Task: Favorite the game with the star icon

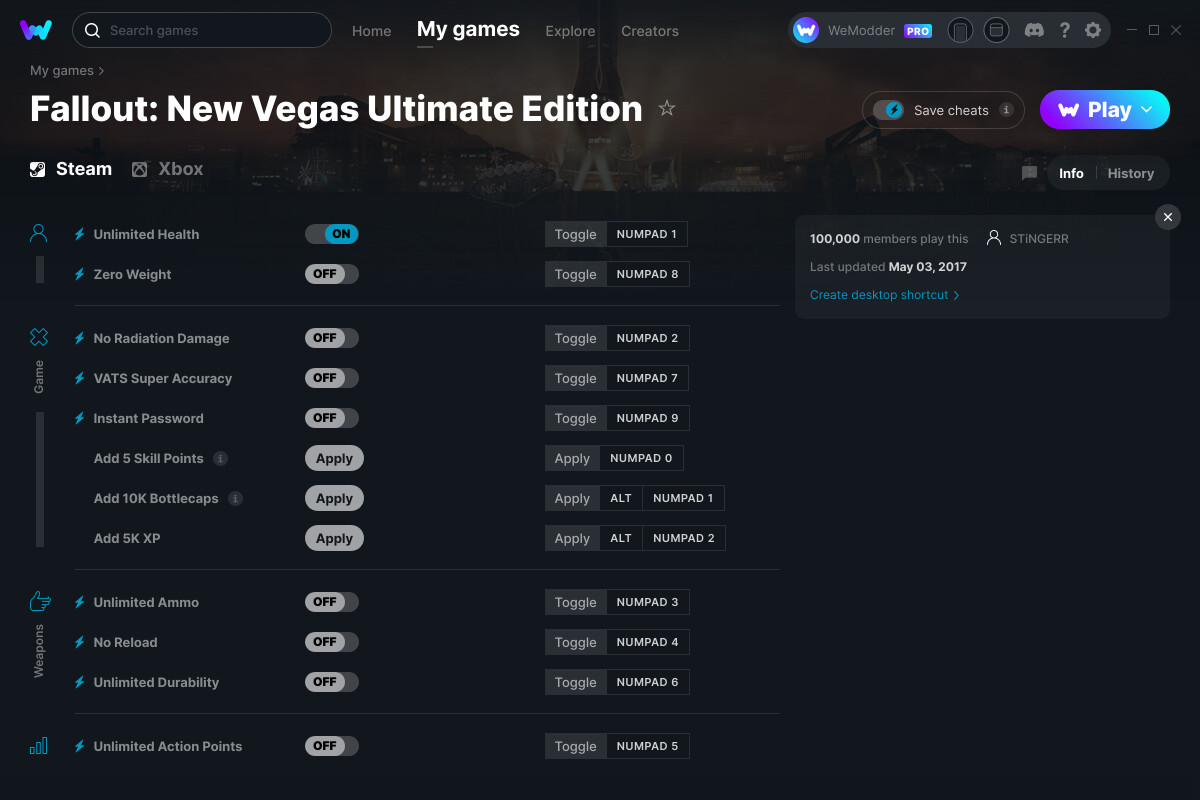Action: 666,108
